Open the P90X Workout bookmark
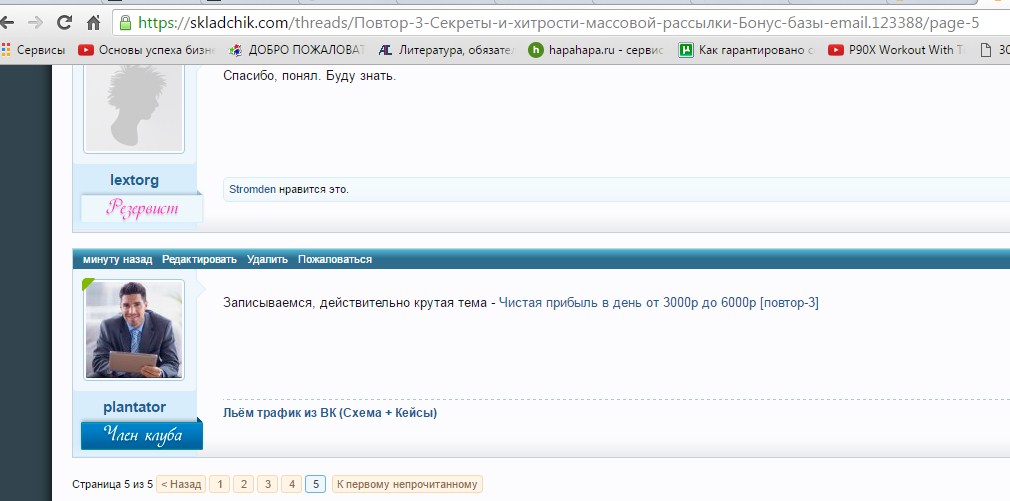The height and width of the screenshot is (501, 1010). pyautogui.click(x=896, y=50)
